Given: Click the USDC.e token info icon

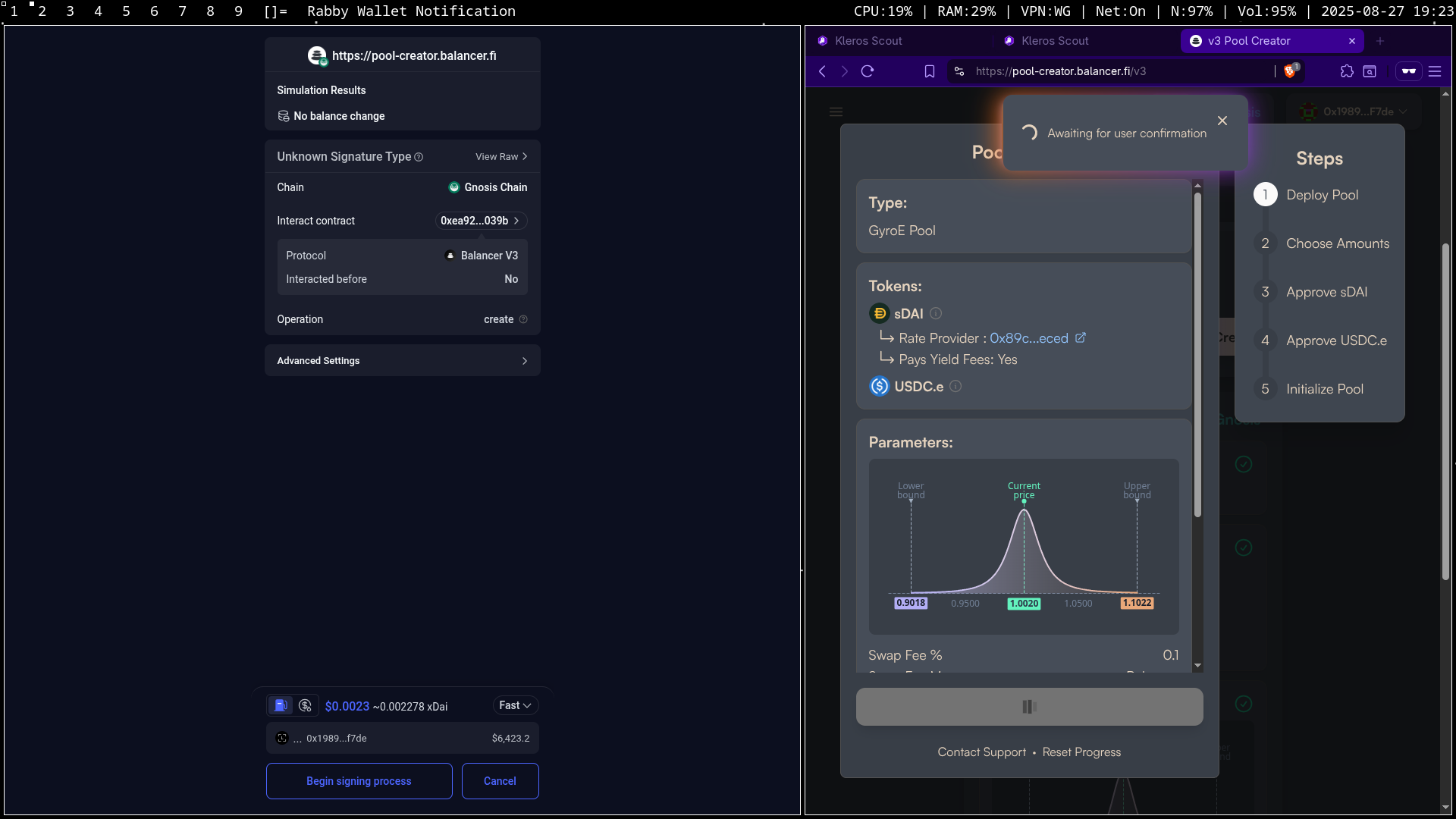Looking at the screenshot, I should pos(955,386).
